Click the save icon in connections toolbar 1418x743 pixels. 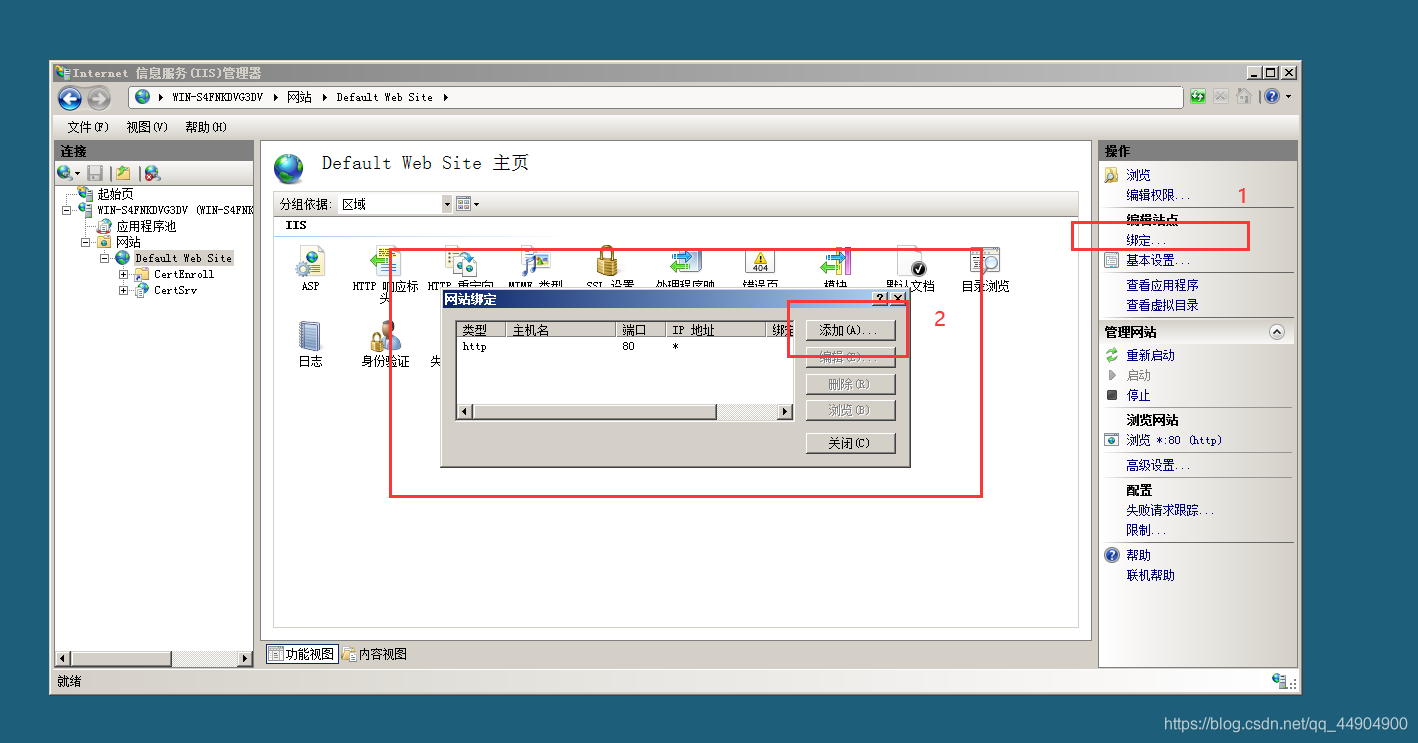(x=95, y=173)
